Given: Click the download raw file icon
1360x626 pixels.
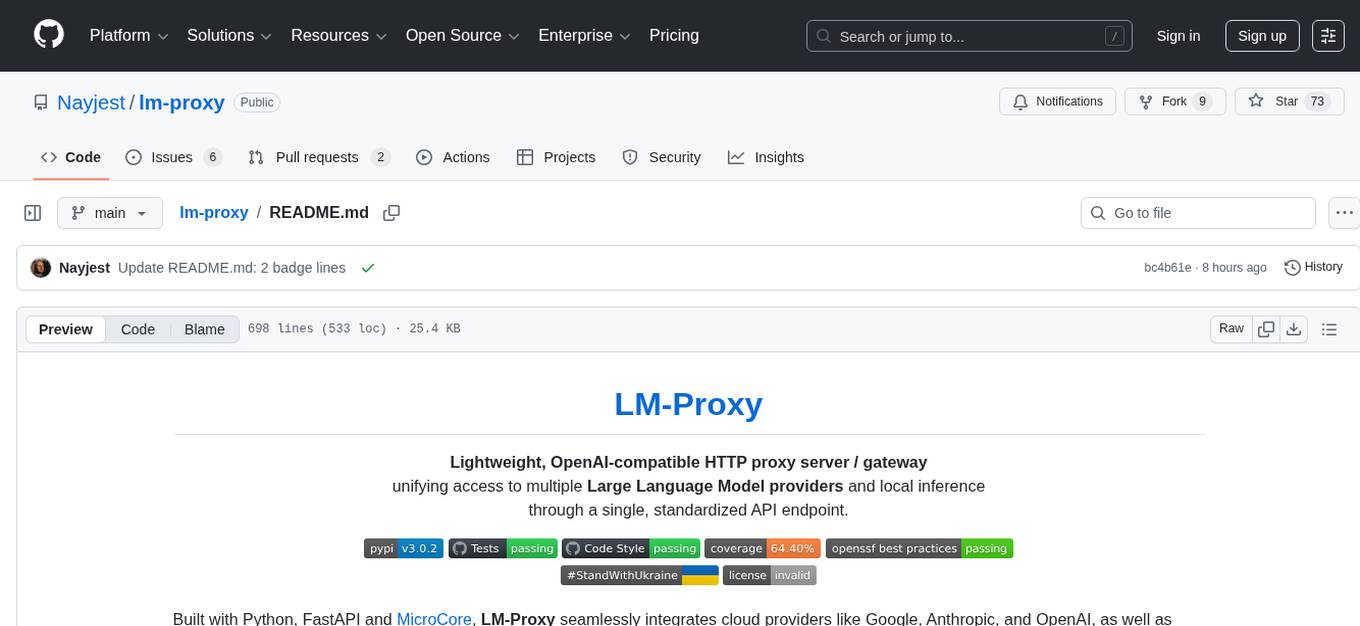Looking at the screenshot, I should point(1294,328).
